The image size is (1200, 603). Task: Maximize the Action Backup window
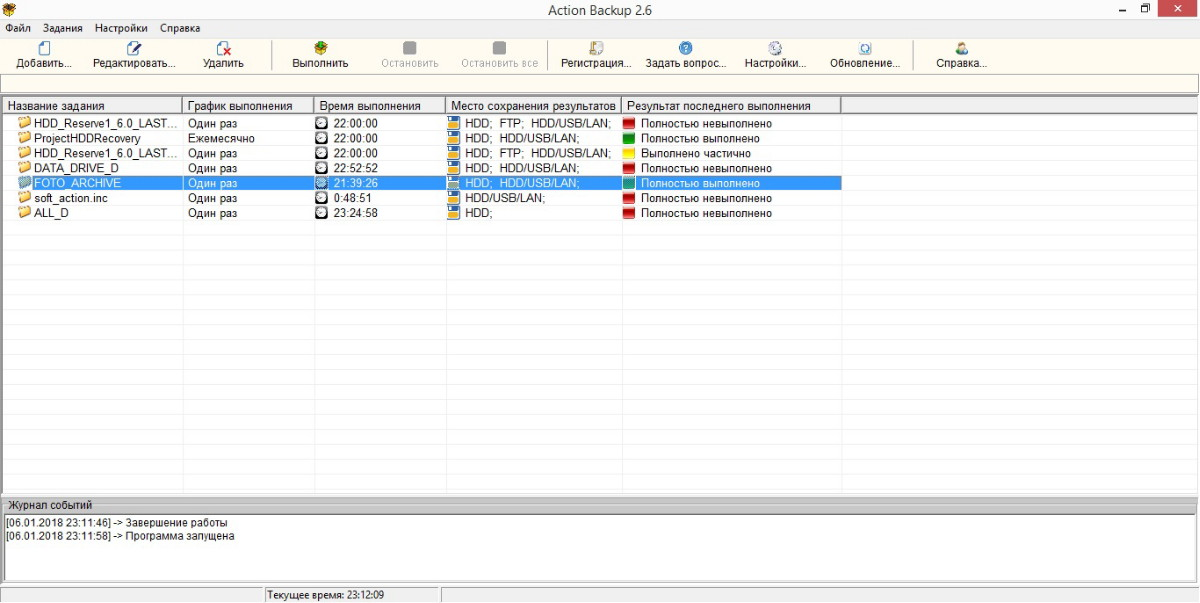(x=1145, y=9)
